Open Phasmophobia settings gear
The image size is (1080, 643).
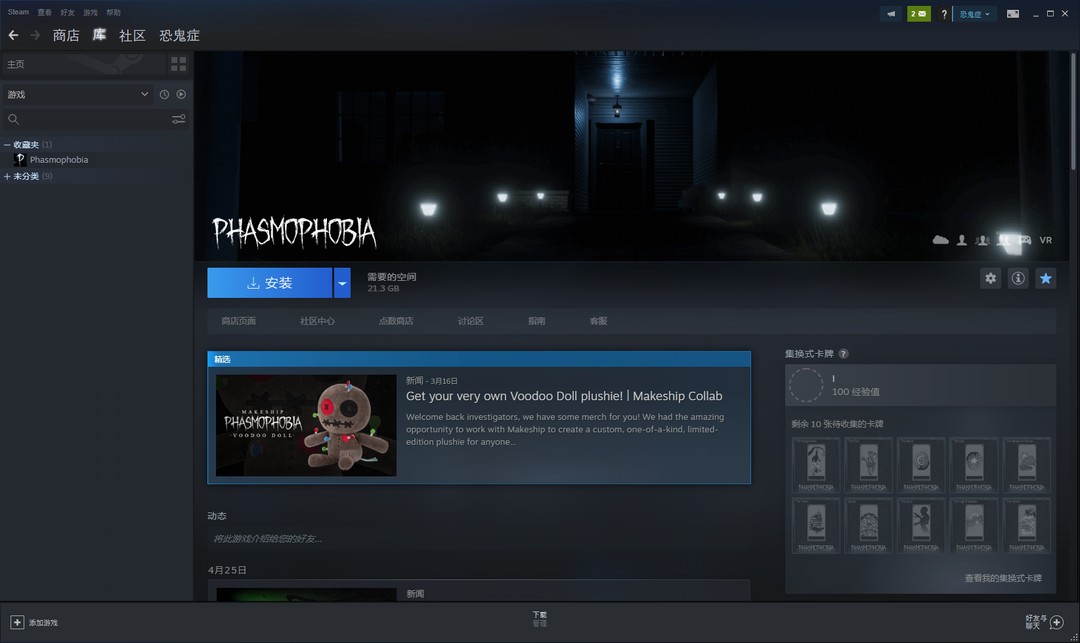(990, 278)
